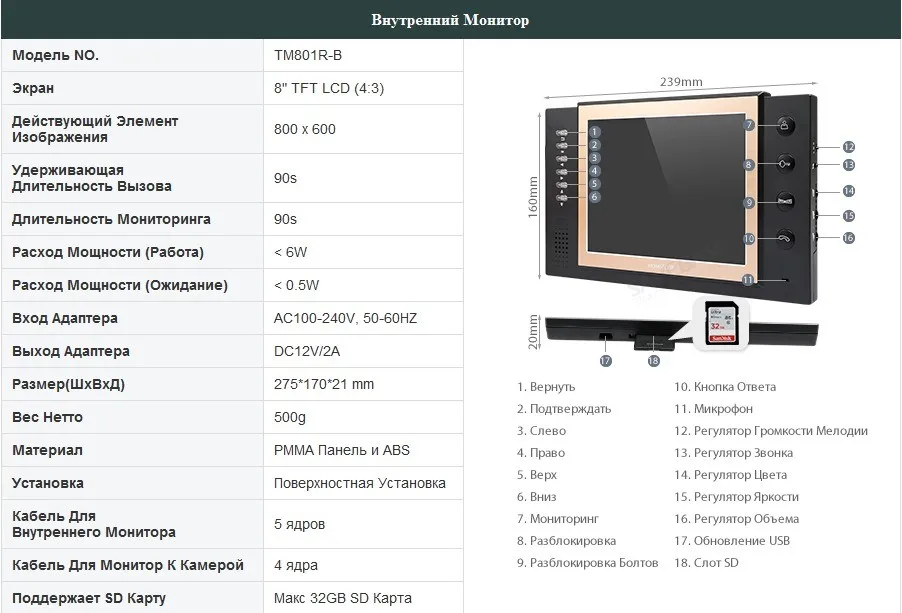
Task: Click legend item '16. Регулятор Объема'
Action: [736, 519]
